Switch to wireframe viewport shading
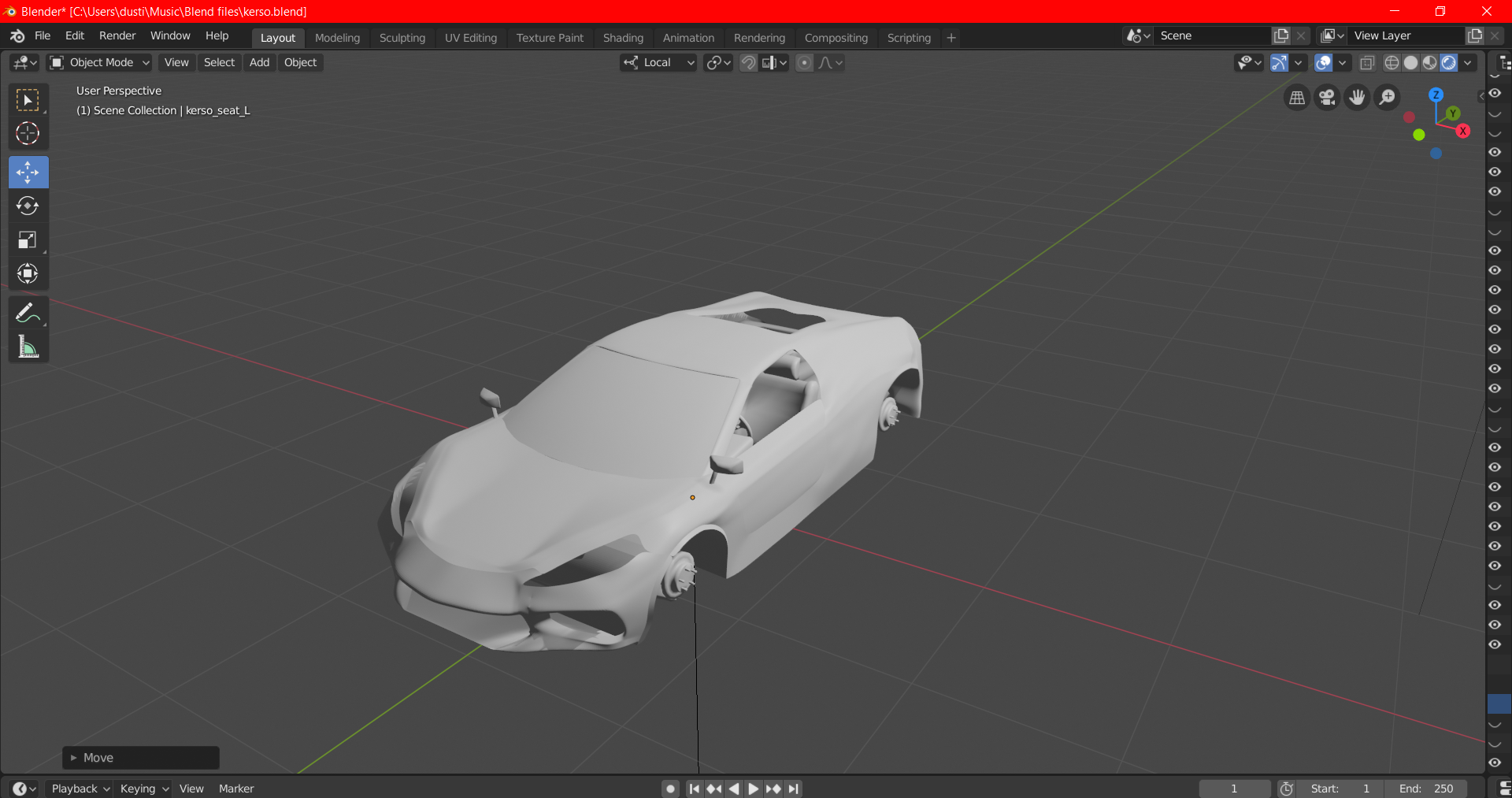The width and height of the screenshot is (1512, 798). point(1392,63)
